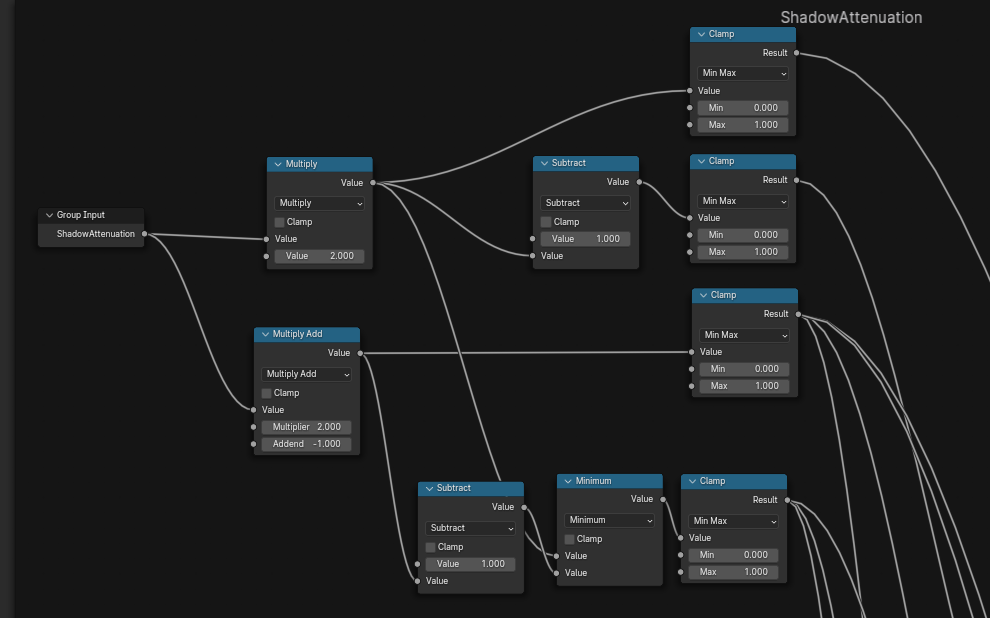Select the Minimum node by its title header
This screenshot has width=990, height=618.
615,481
